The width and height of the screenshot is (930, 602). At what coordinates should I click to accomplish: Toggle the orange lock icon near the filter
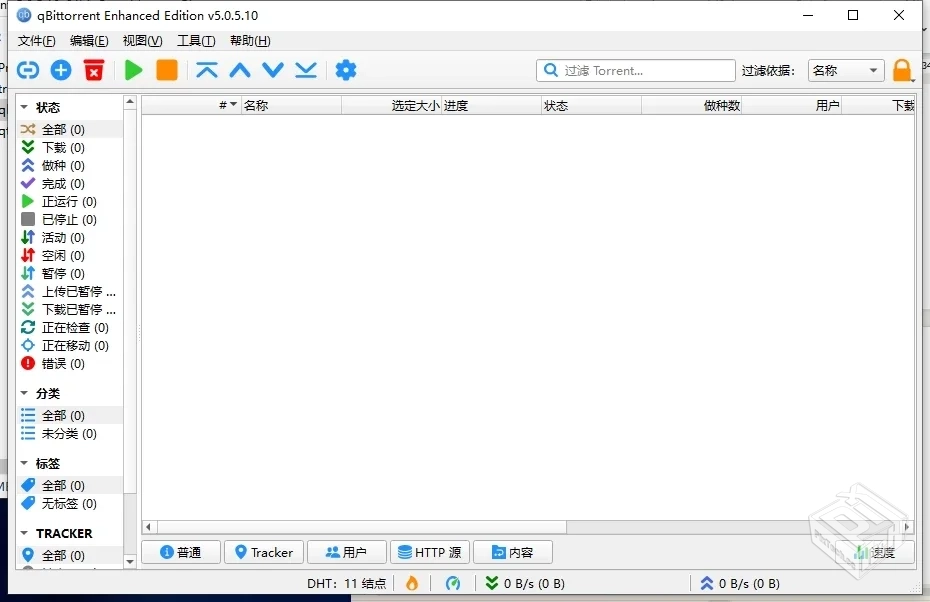(x=901, y=70)
